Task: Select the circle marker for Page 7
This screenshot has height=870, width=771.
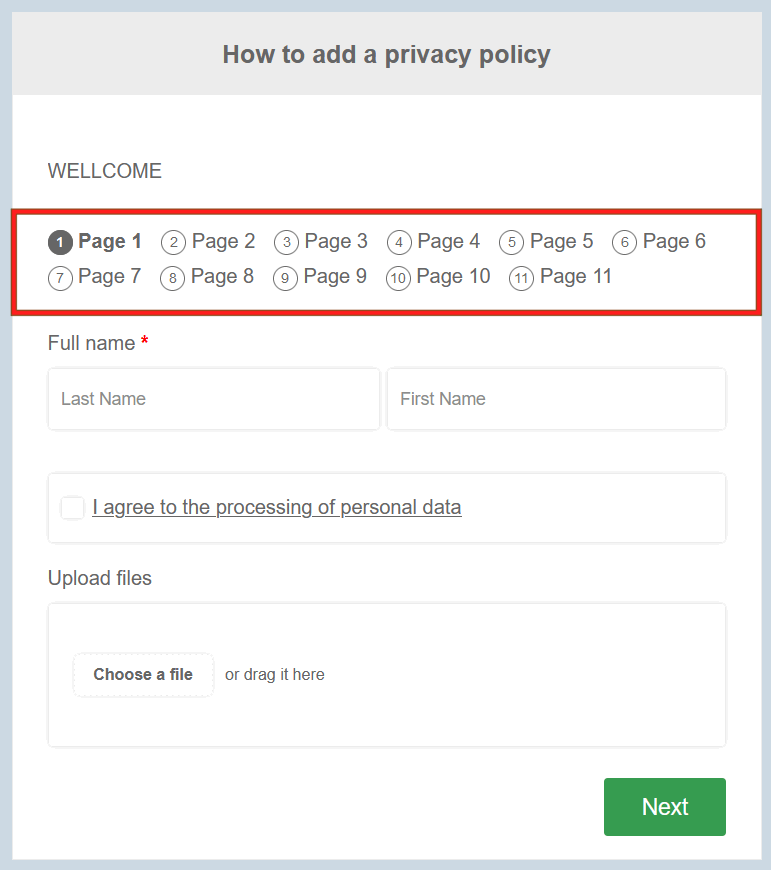Action: pos(59,277)
